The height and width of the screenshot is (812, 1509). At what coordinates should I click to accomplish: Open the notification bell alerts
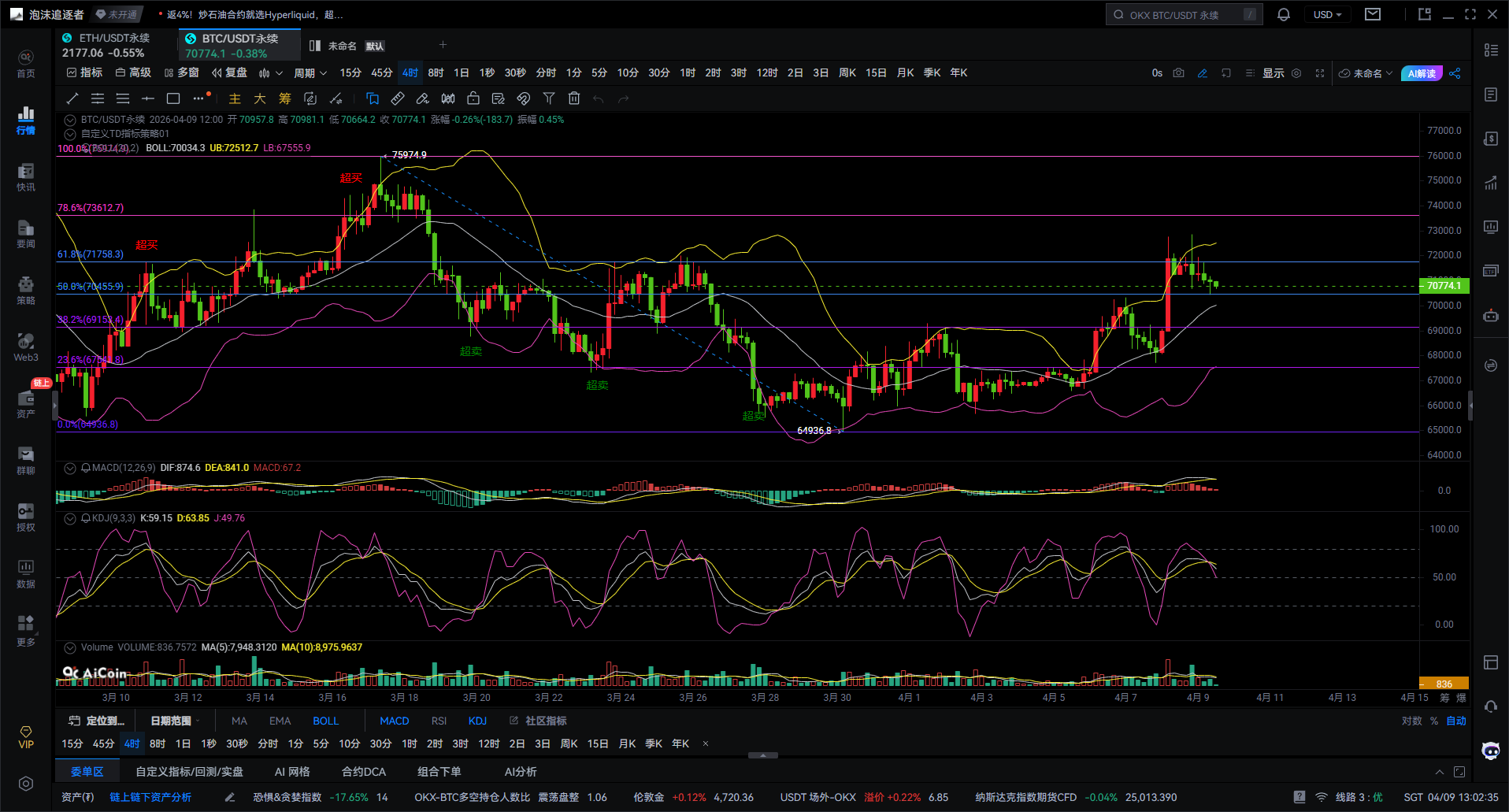pyautogui.click(x=1284, y=15)
